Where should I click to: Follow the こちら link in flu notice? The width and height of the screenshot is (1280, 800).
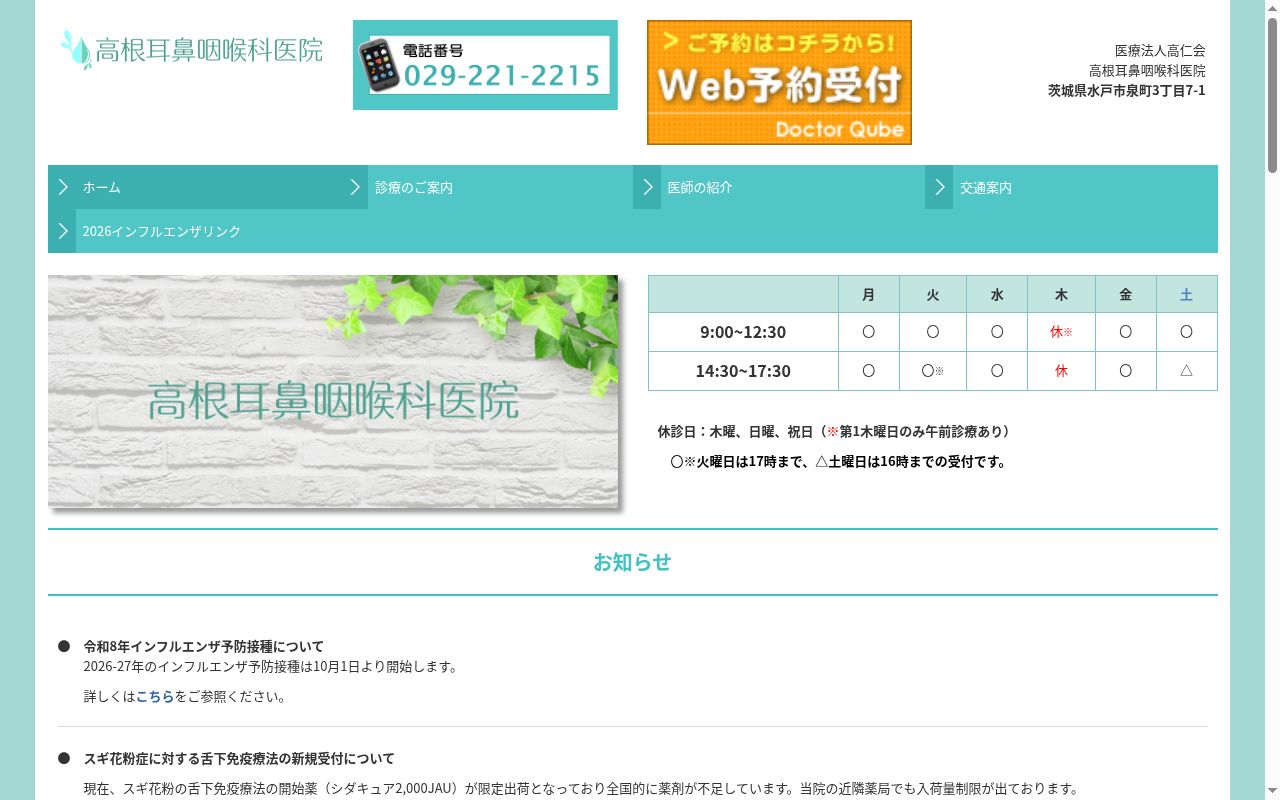click(x=155, y=696)
